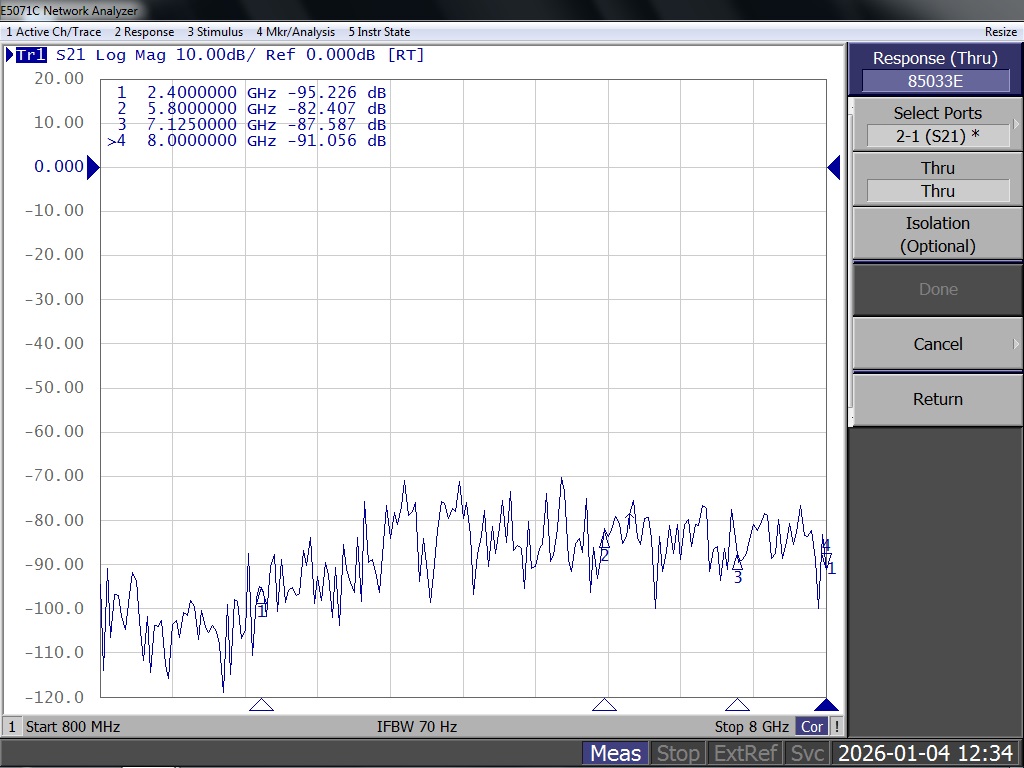Click the Thru softkey
Viewport: 1024px width, 768px height.
click(x=937, y=179)
